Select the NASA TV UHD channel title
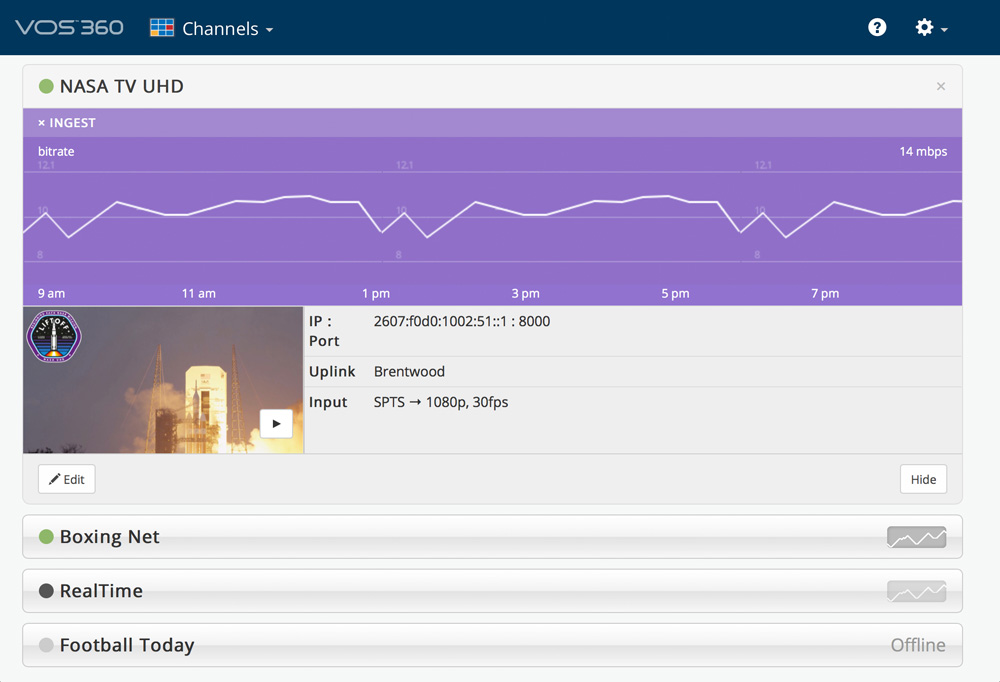This screenshot has height=682, width=1000. coord(122,86)
